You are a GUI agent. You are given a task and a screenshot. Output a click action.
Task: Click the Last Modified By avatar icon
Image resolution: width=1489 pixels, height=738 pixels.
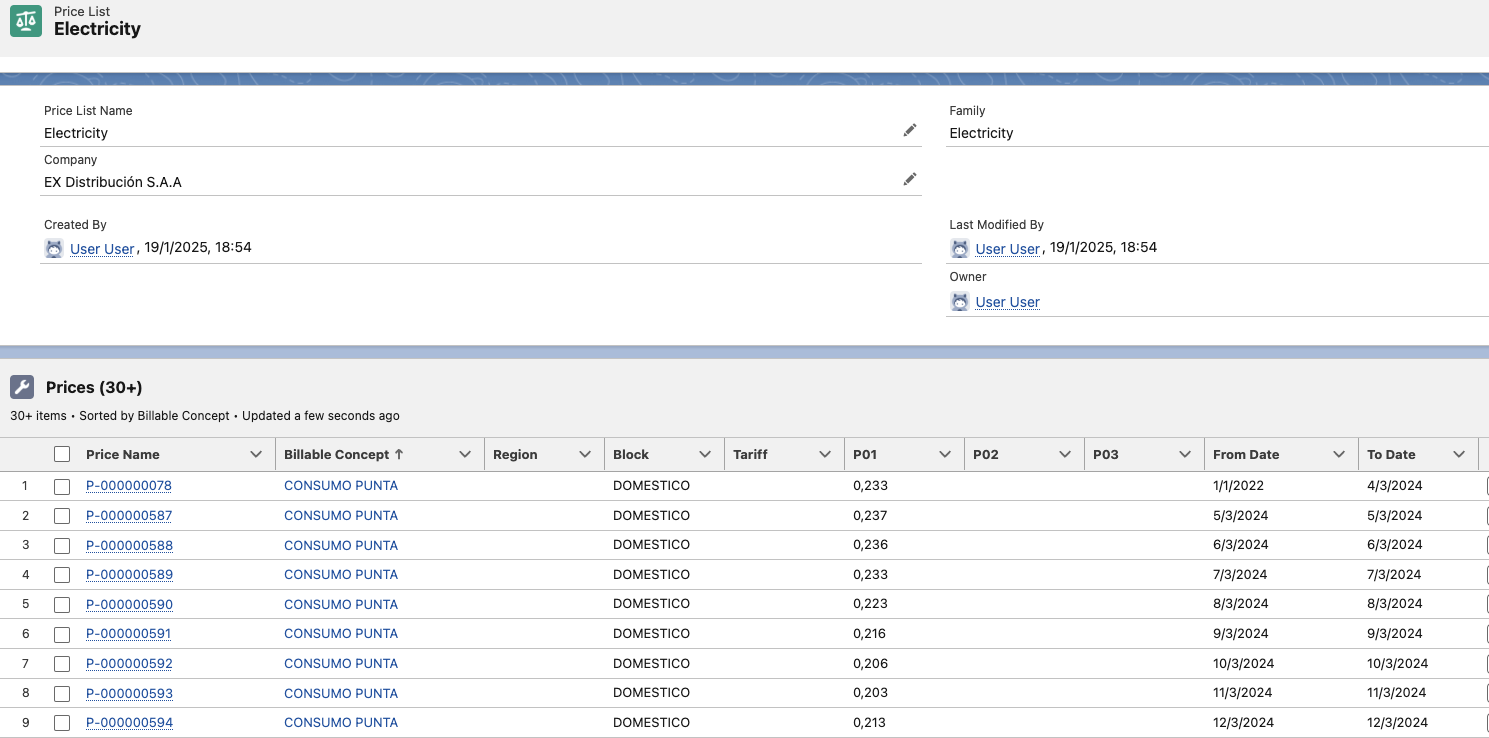959,248
